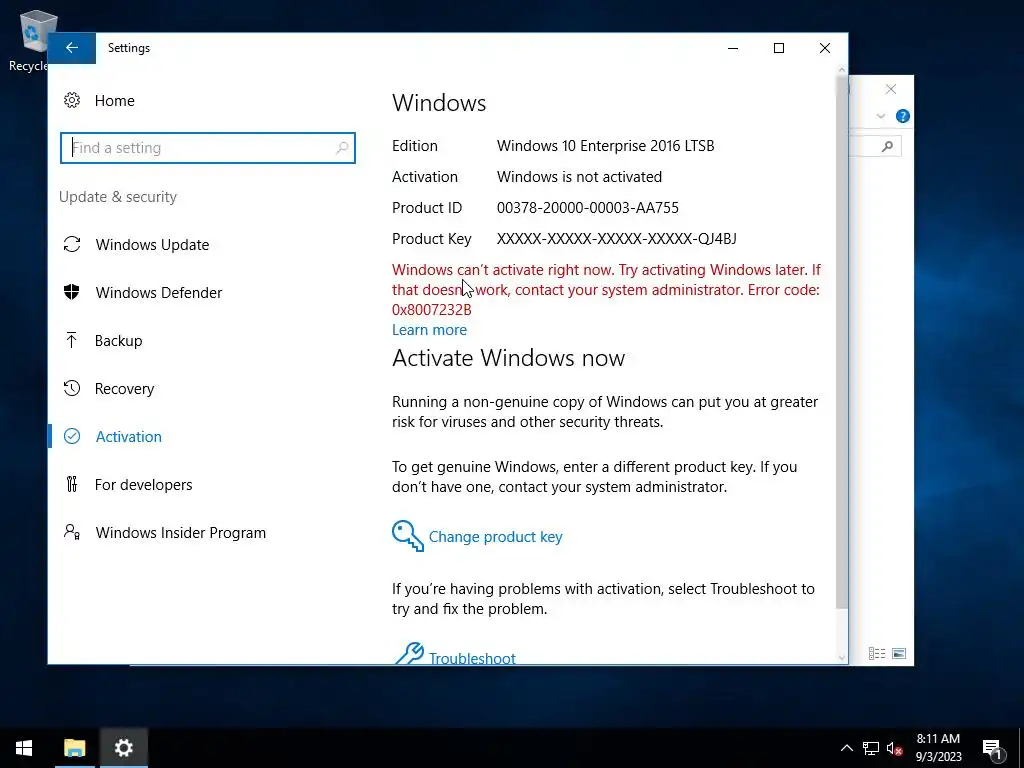
Task: Click the For developers tools icon
Action: click(72, 484)
